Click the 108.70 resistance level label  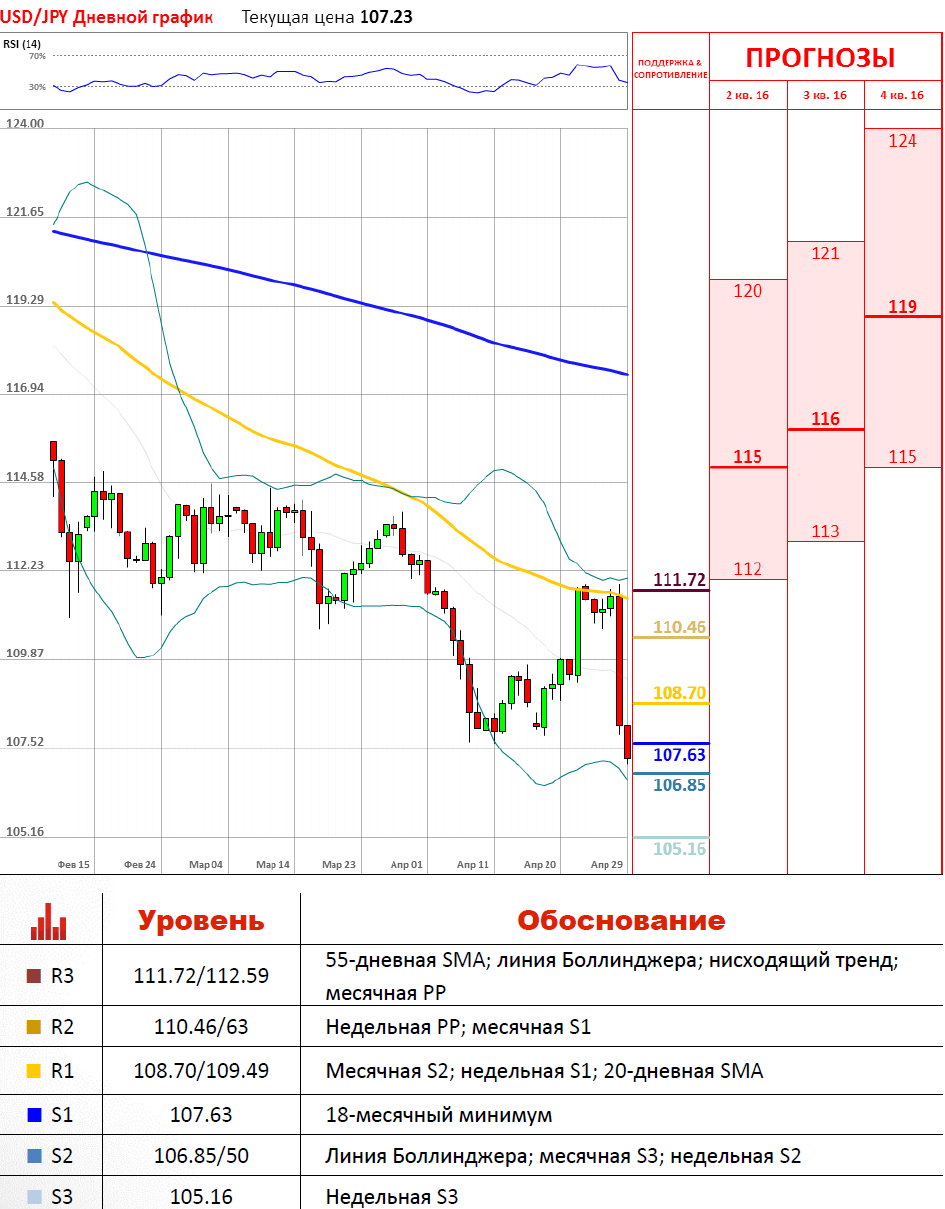[680, 692]
